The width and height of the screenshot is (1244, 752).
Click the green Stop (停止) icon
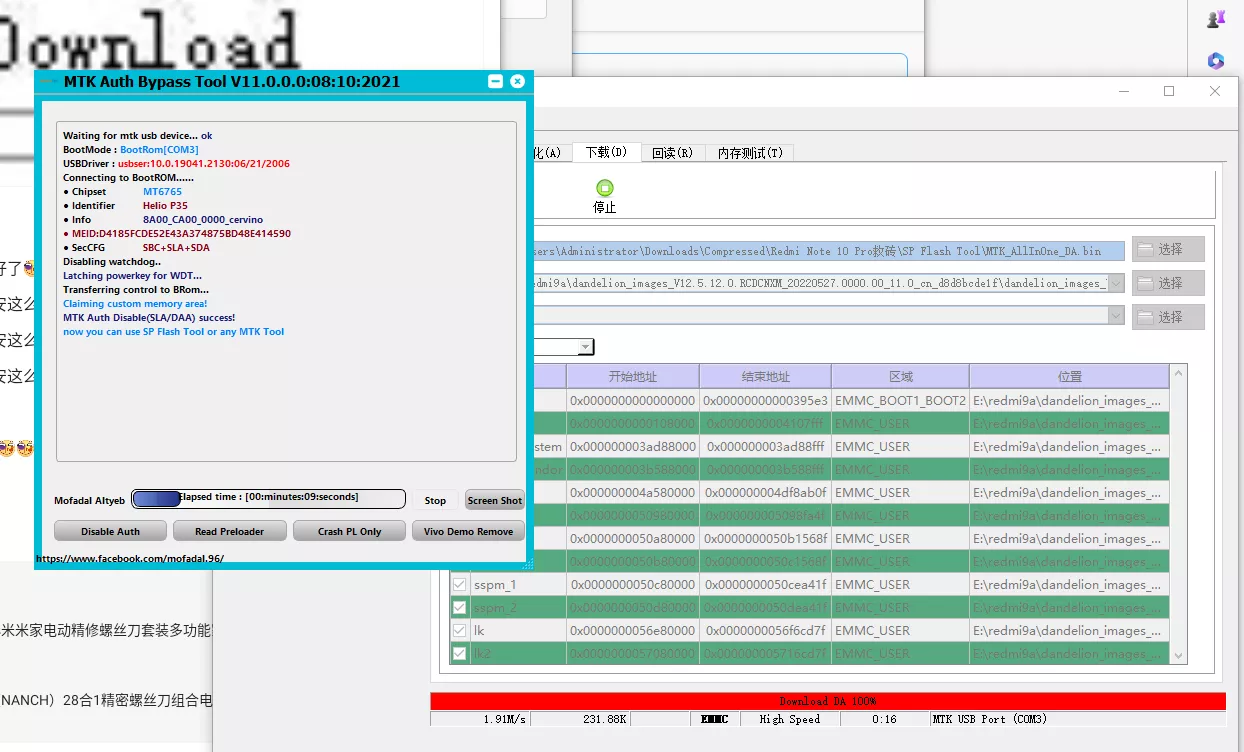click(604, 188)
